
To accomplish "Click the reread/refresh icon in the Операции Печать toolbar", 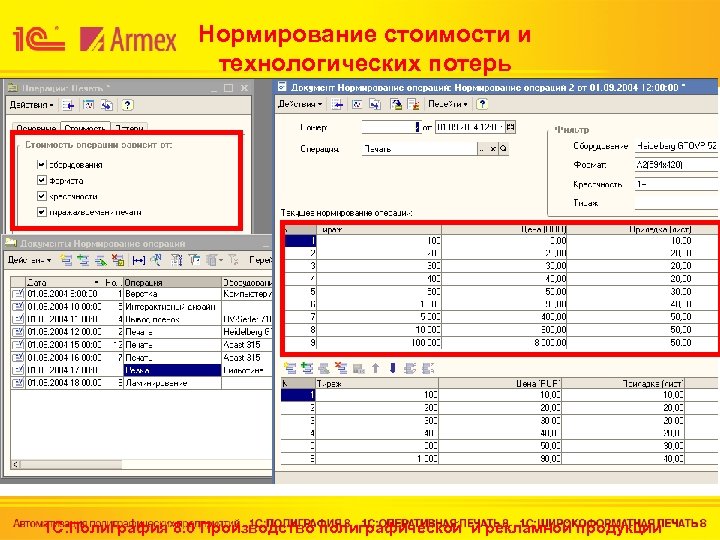I will tap(88, 105).
